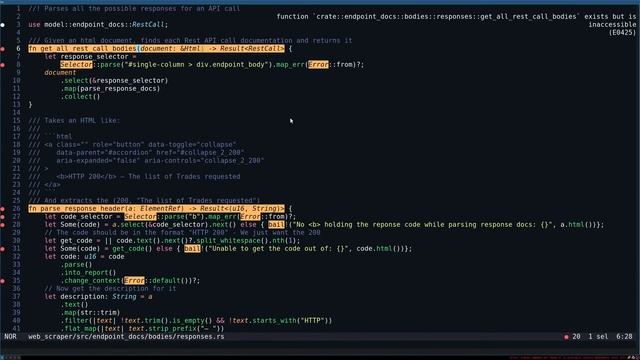
Task: Click the highlighted 'Selector' on line 27
Action: 140,217
